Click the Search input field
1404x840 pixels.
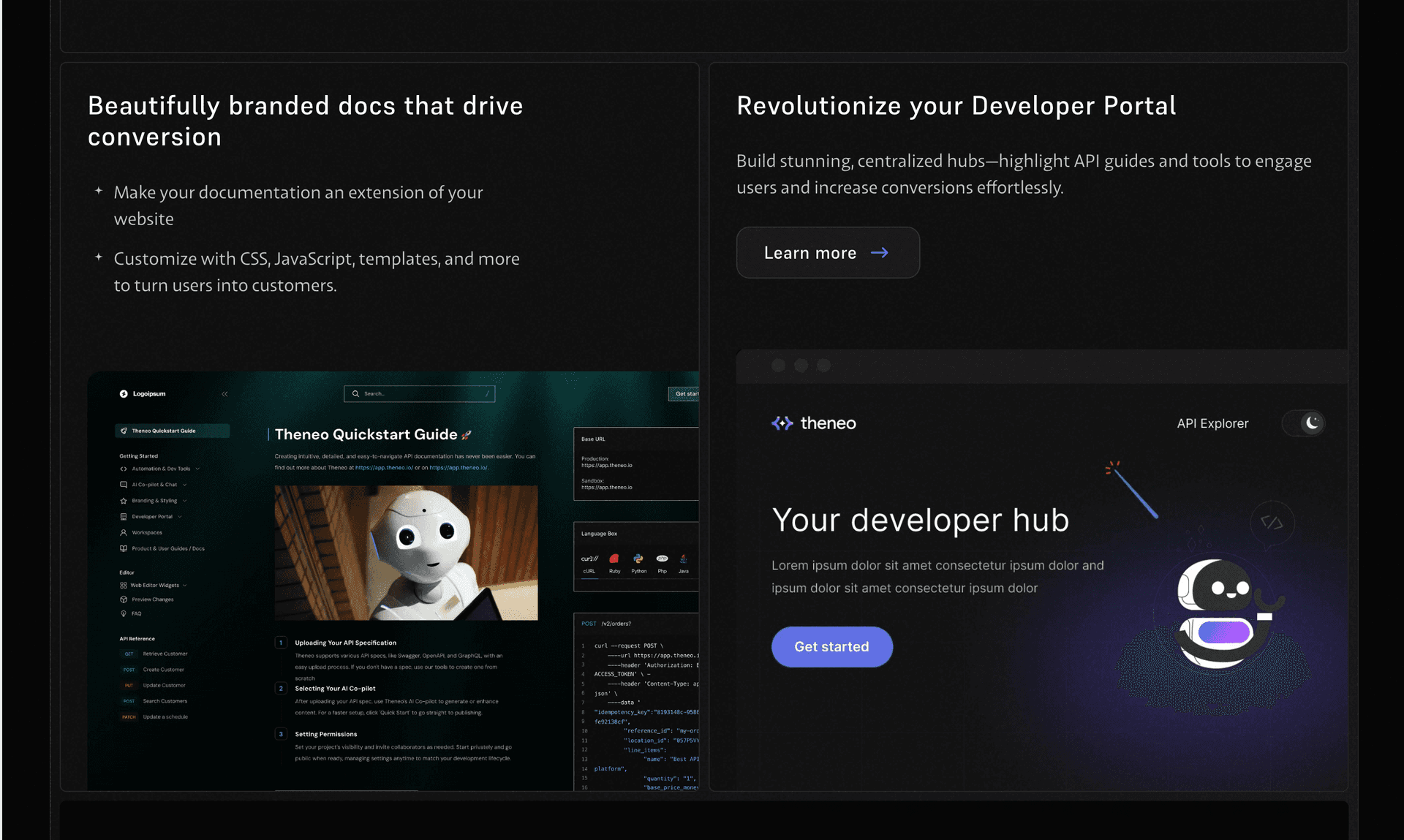[419, 393]
